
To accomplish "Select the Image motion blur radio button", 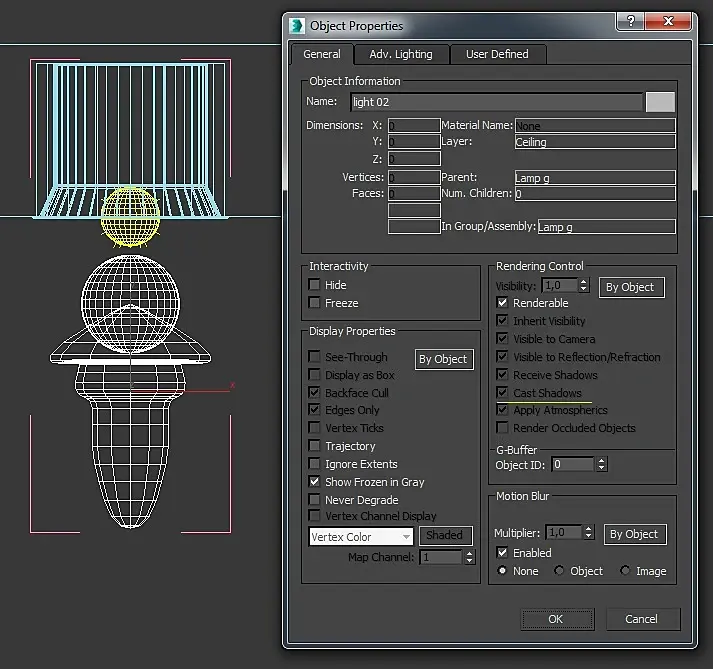I will point(625,570).
